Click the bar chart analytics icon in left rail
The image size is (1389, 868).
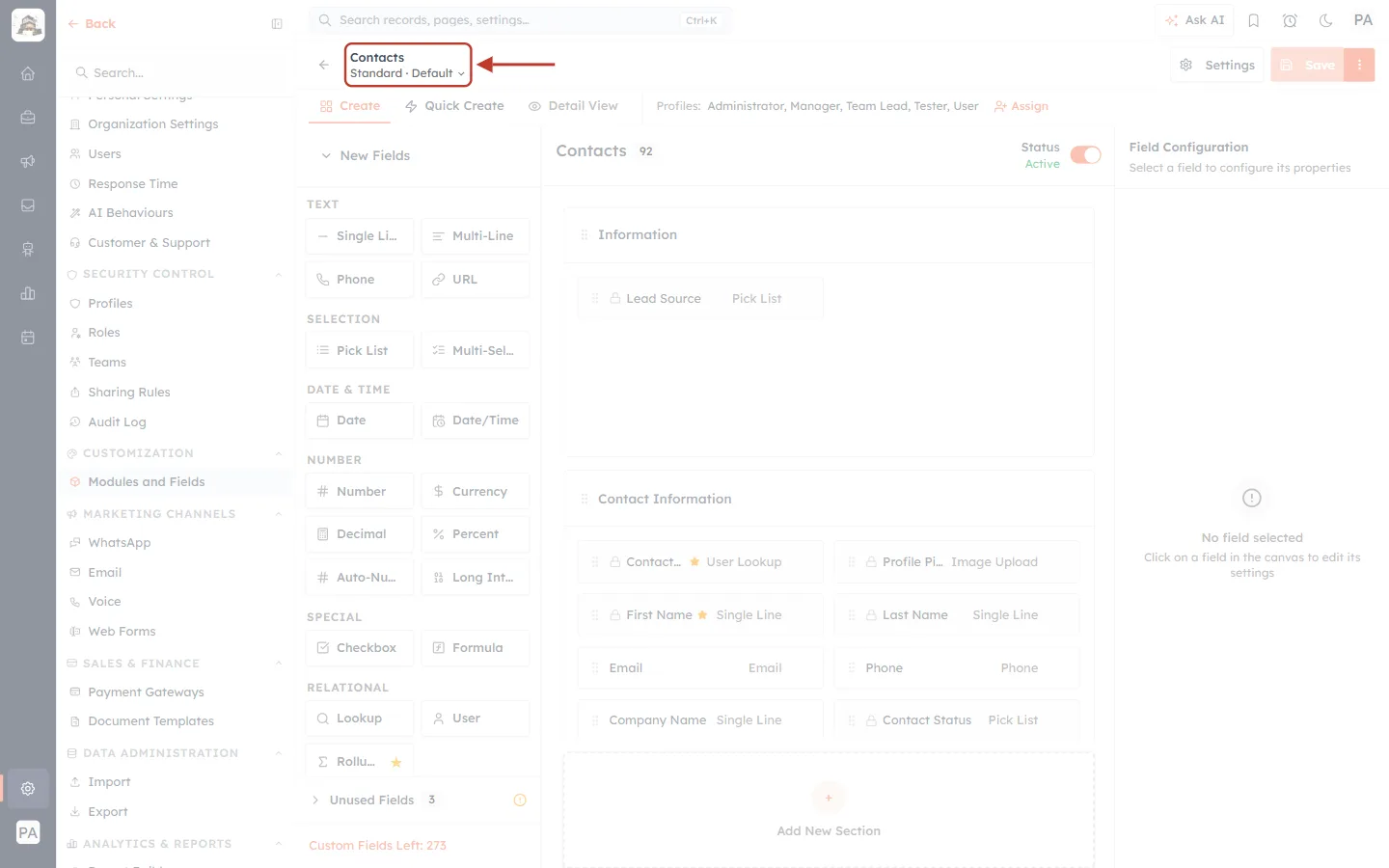(28, 293)
